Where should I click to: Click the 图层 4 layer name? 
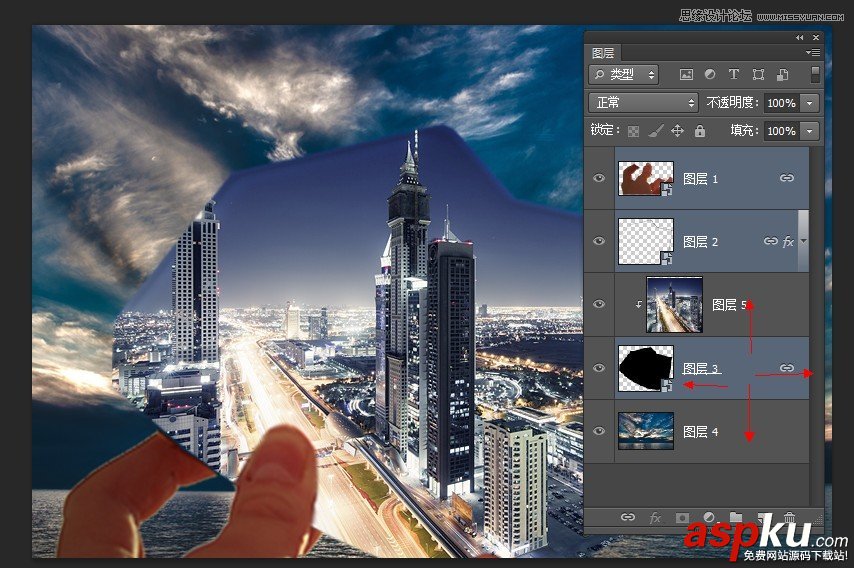click(700, 432)
